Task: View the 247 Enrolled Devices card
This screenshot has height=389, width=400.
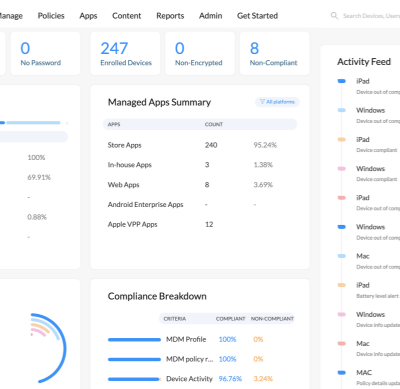Action: point(125,53)
